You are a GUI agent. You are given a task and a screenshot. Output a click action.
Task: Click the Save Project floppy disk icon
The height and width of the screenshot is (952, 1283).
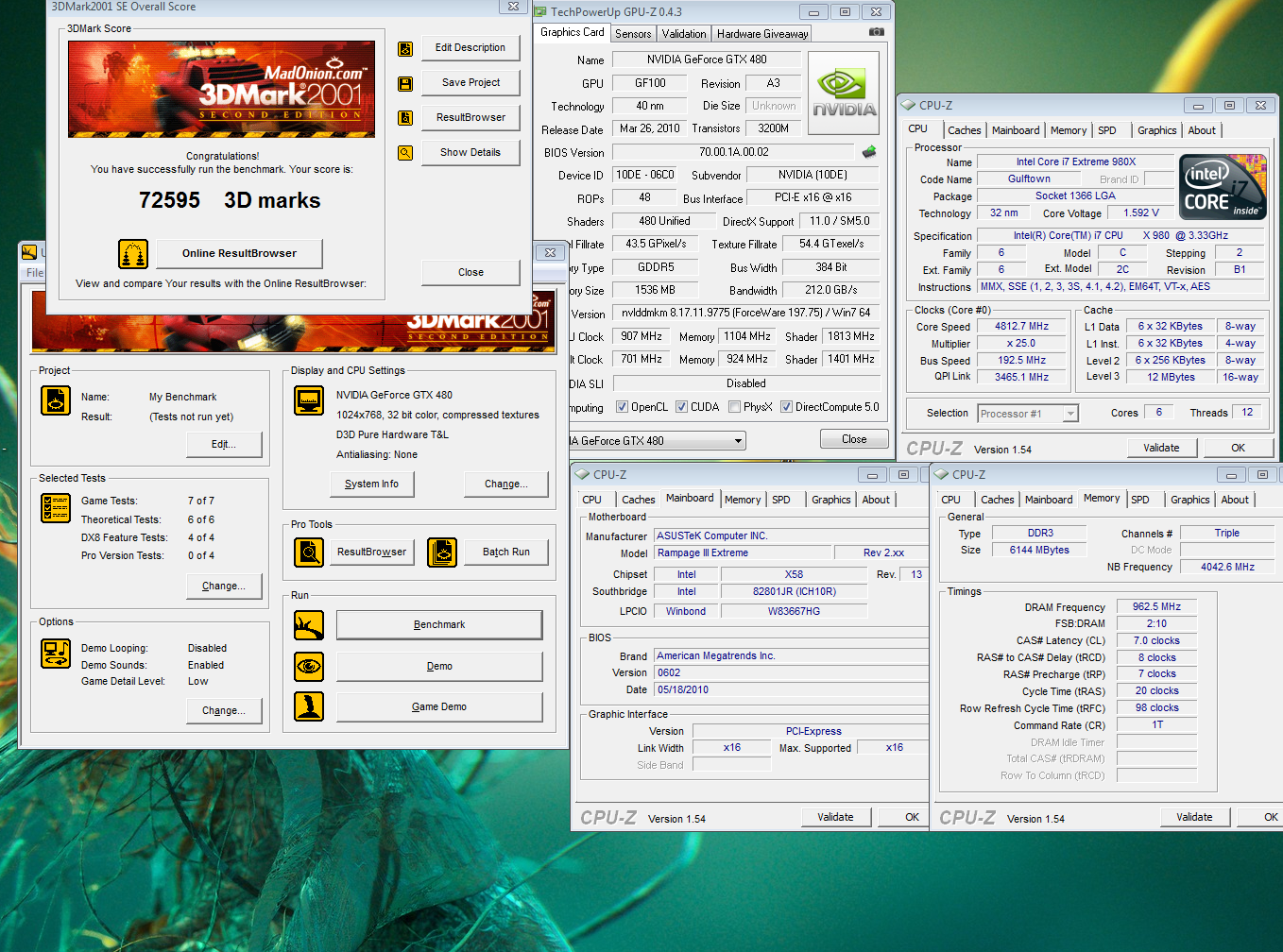coord(405,84)
